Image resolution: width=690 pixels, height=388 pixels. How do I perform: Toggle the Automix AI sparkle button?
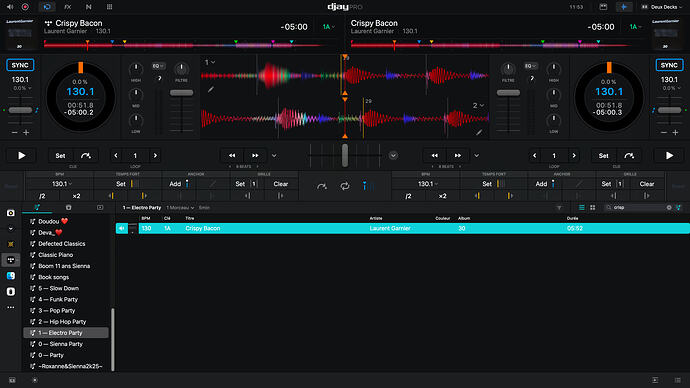point(624,7)
